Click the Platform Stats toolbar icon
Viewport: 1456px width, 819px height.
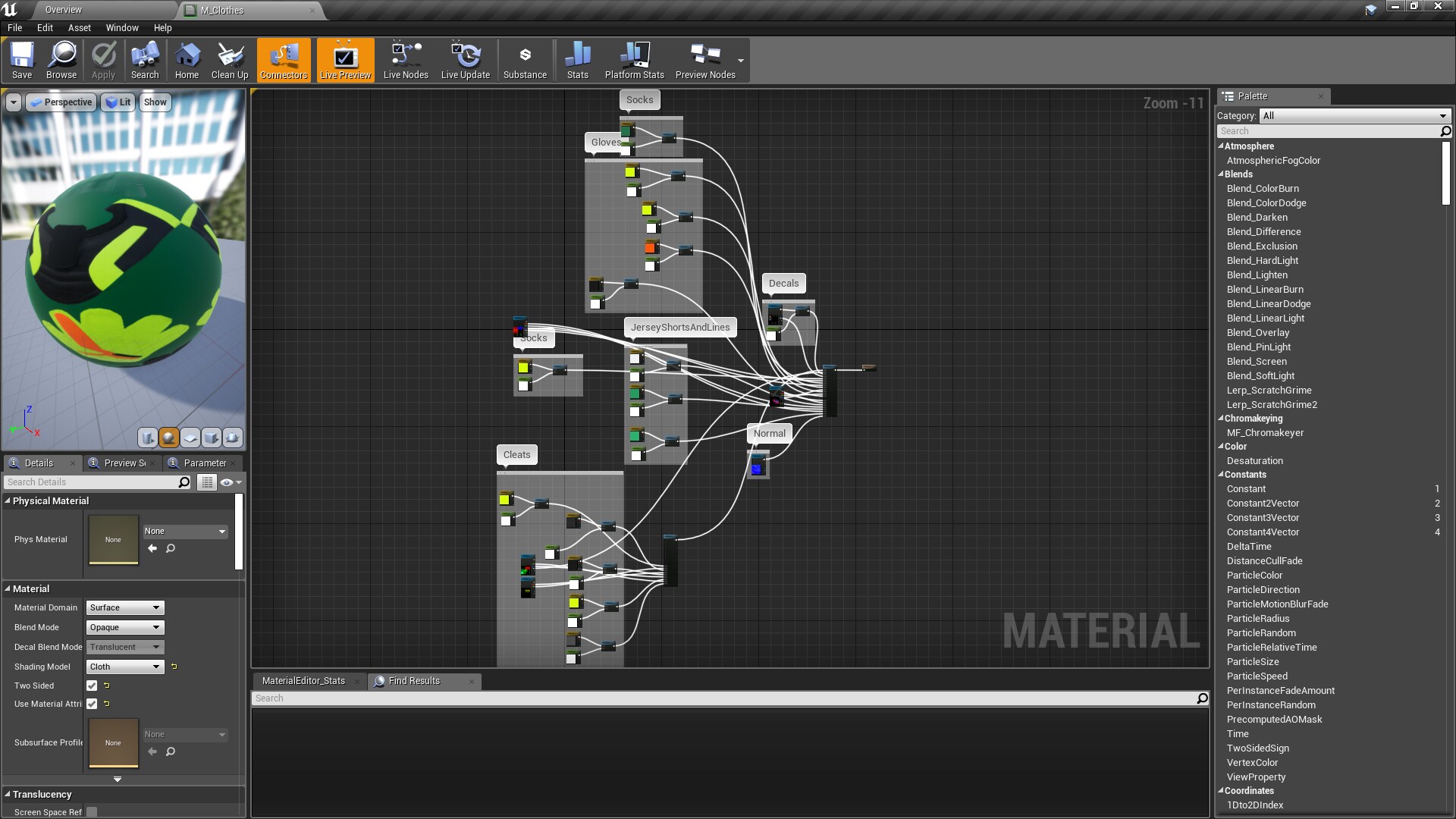634,60
